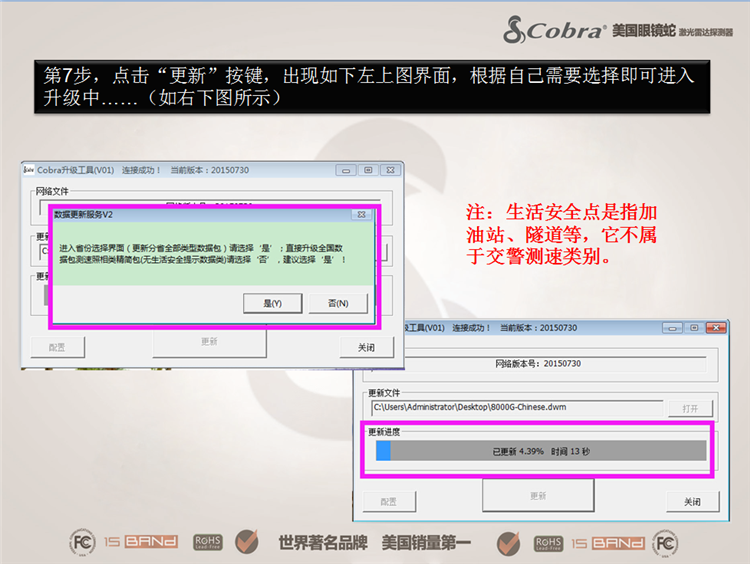Click the left FC certification badge at bottom
Image resolution: width=750 pixels, height=564 pixels.
coord(82,542)
